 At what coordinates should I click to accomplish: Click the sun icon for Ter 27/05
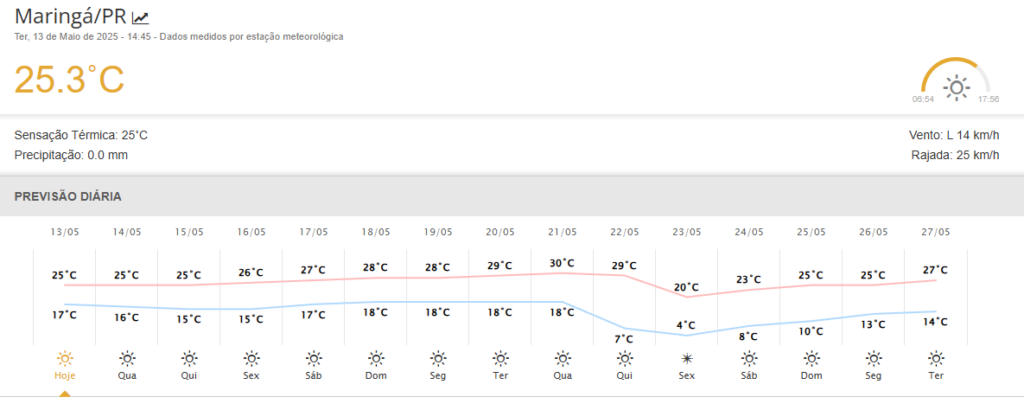pos(936,358)
